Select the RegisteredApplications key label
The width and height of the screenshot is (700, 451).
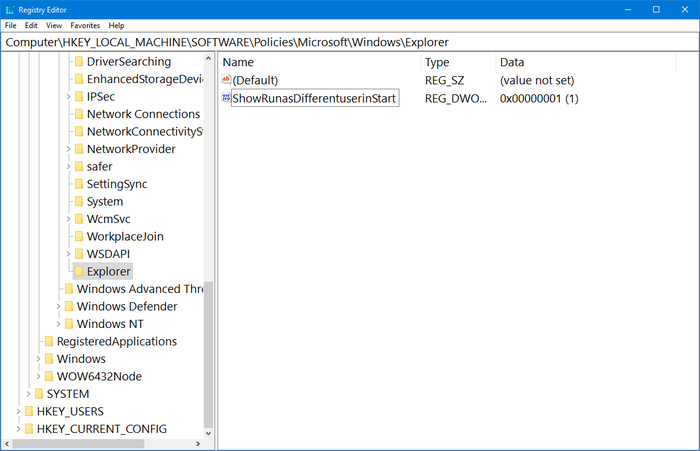pyautogui.click(x=117, y=341)
